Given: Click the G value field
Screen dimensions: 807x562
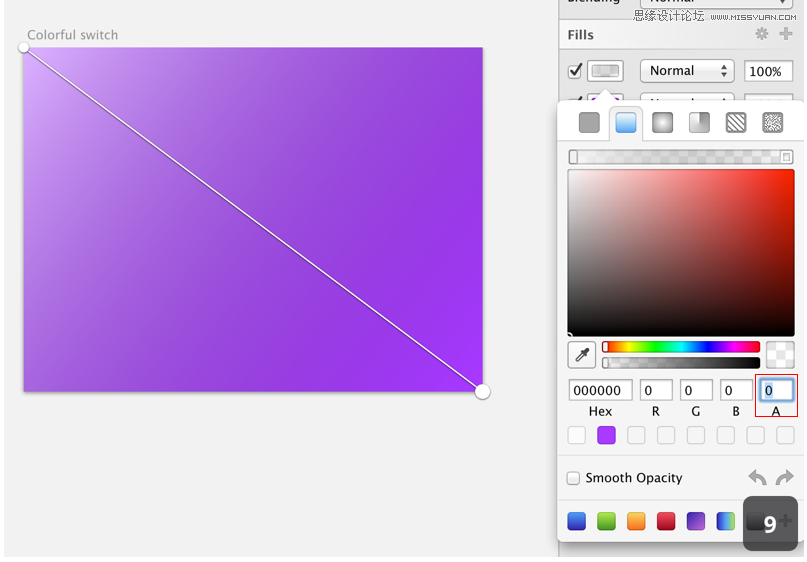Looking at the screenshot, I should click(696, 390).
